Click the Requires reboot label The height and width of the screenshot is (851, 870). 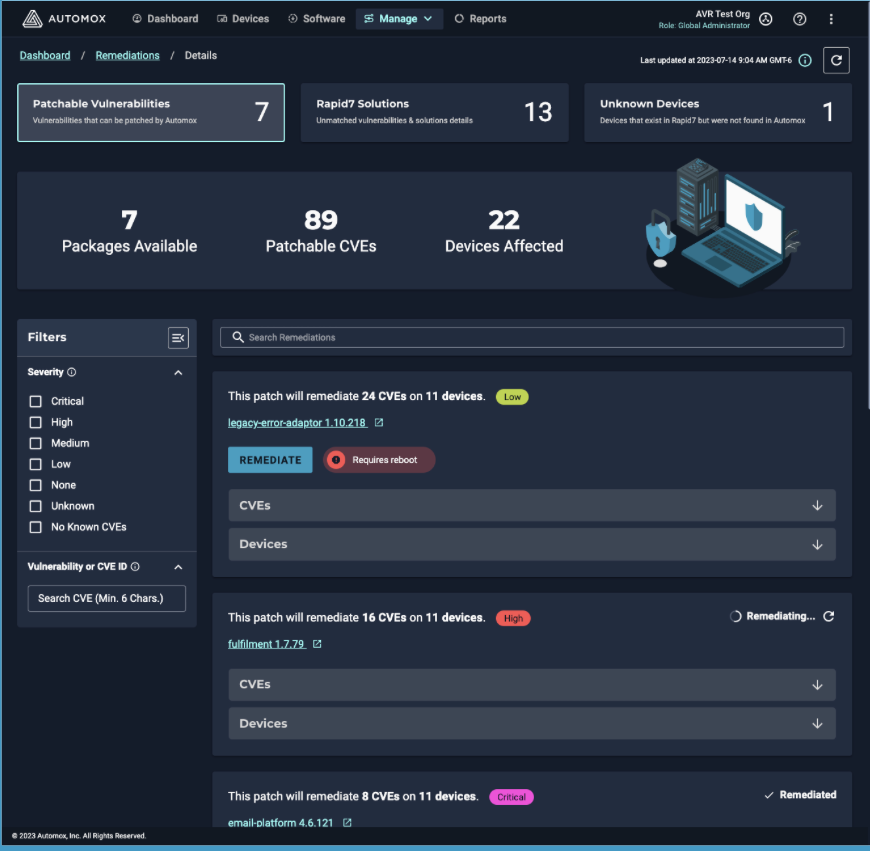pos(385,460)
